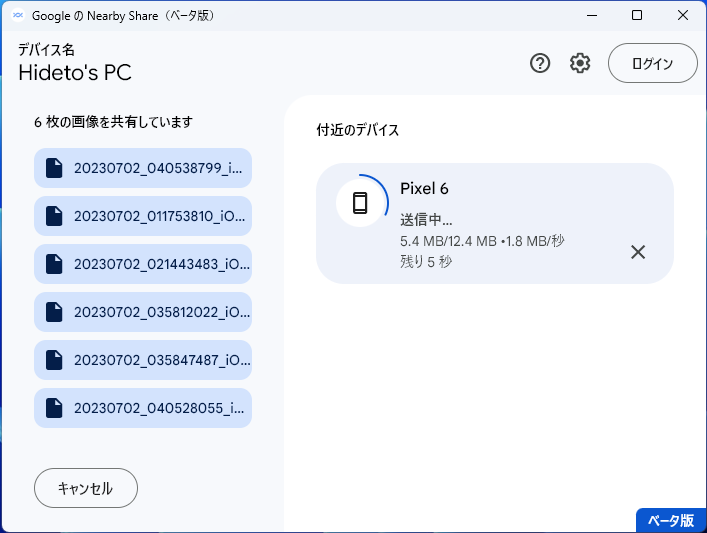Click file icon of 20230702_021443483
Viewport: 707px width, 533px height.
[x=54, y=264]
